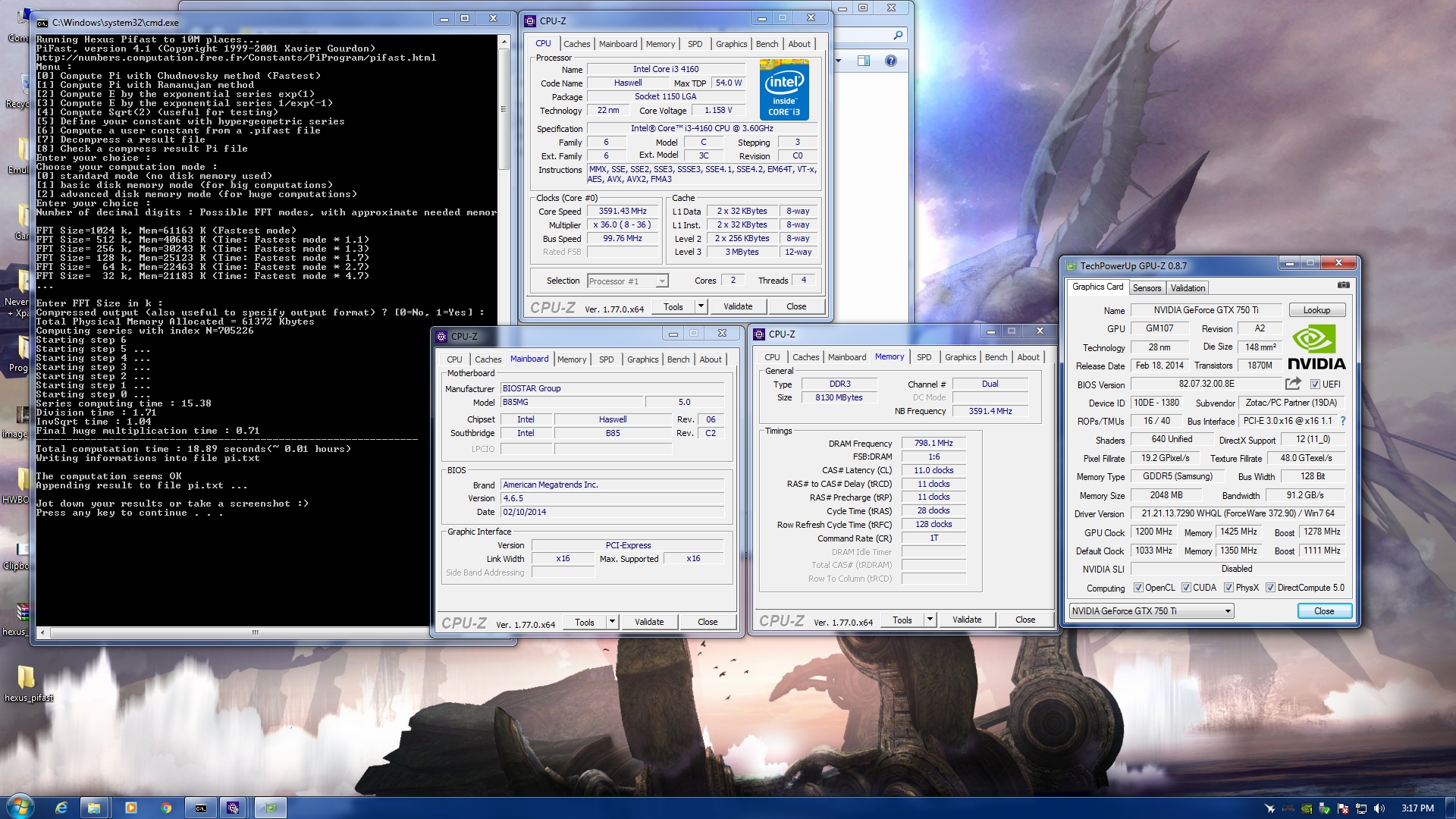Click the BIOS Version value 82.07.32.00.8E
The image size is (1456, 819).
pyautogui.click(x=1207, y=384)
